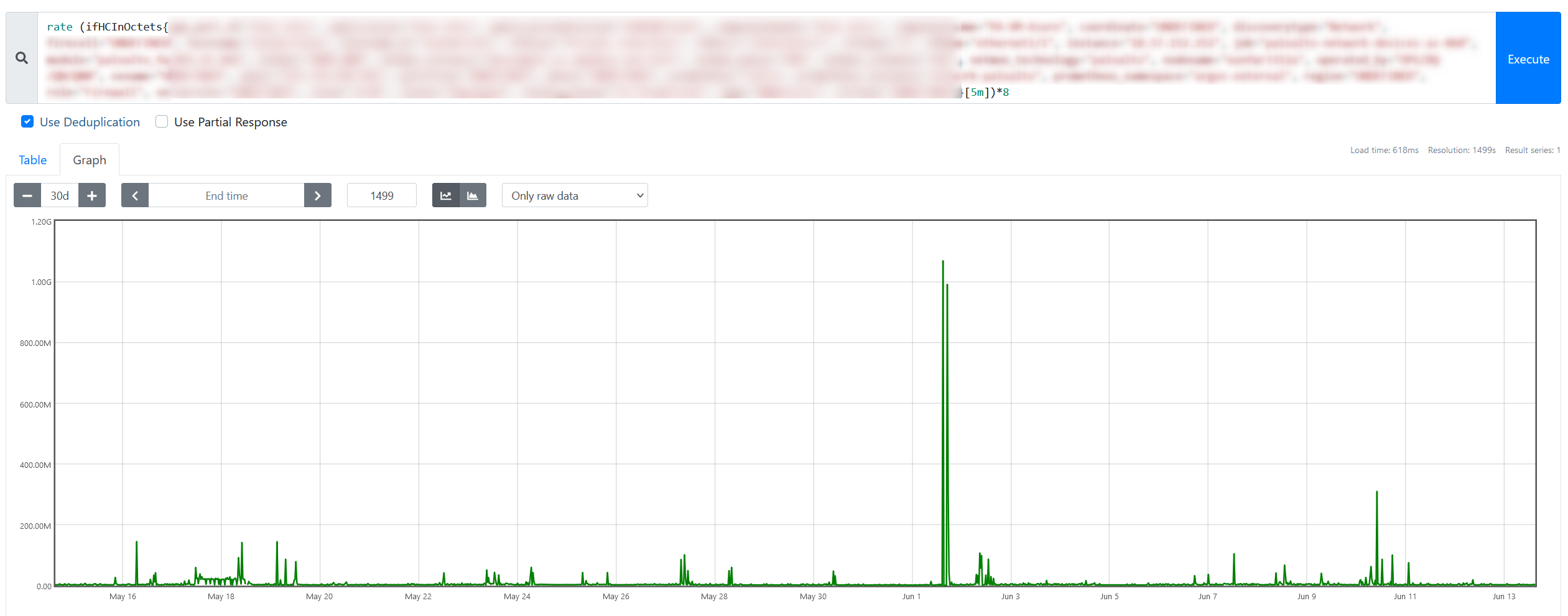1568x616 pixels.
Task: Click the Jun 1 x-axis label
Action: [911, 596]
